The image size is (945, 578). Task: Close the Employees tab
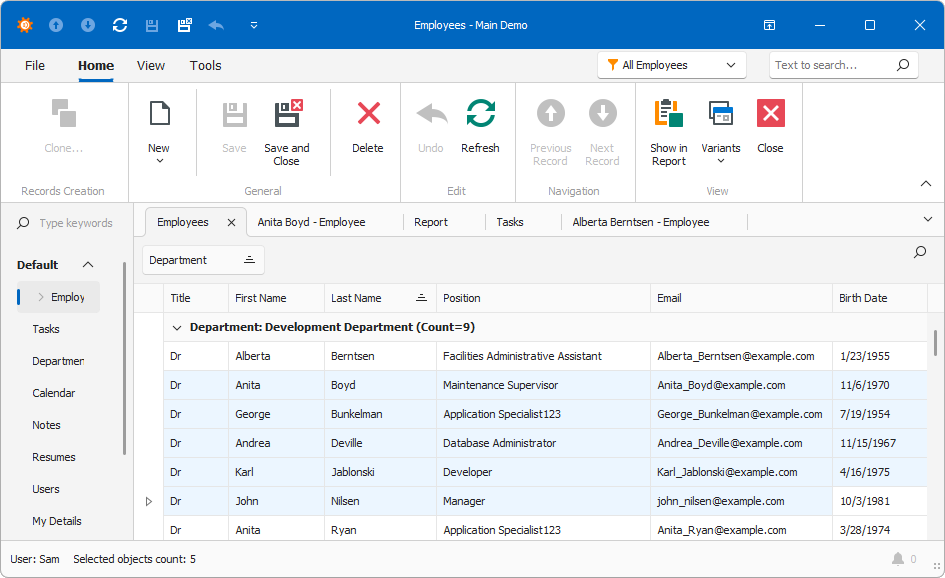pyautogui.click(x=231, y=222)
